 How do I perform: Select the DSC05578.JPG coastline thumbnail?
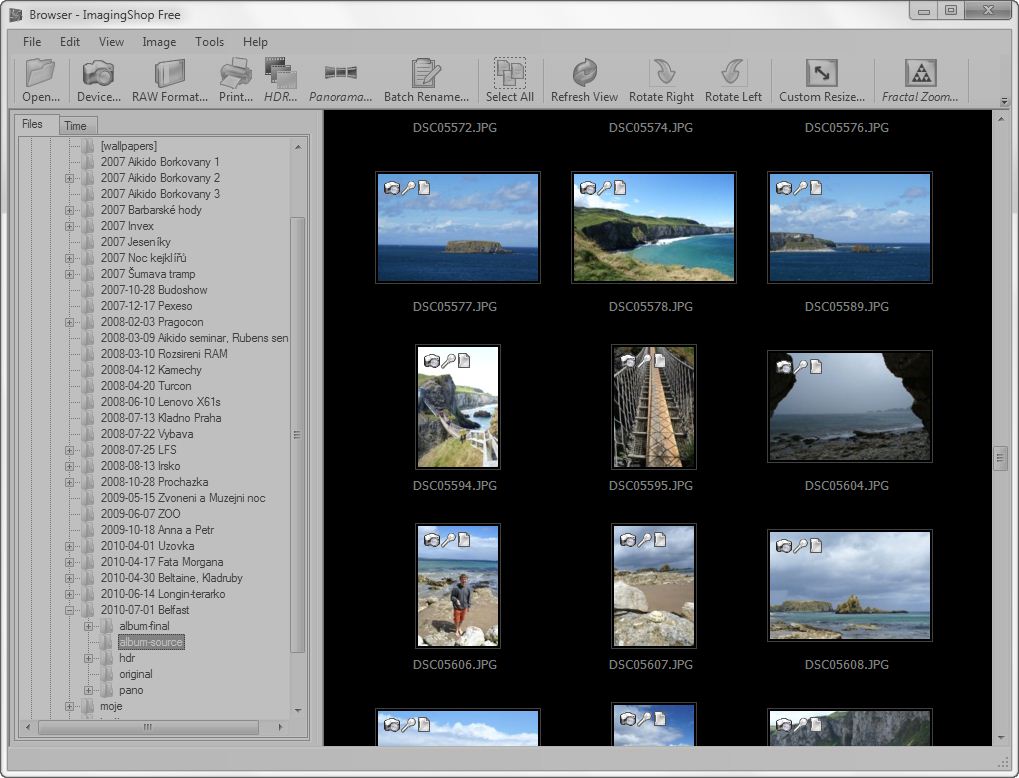pos(653,227)
